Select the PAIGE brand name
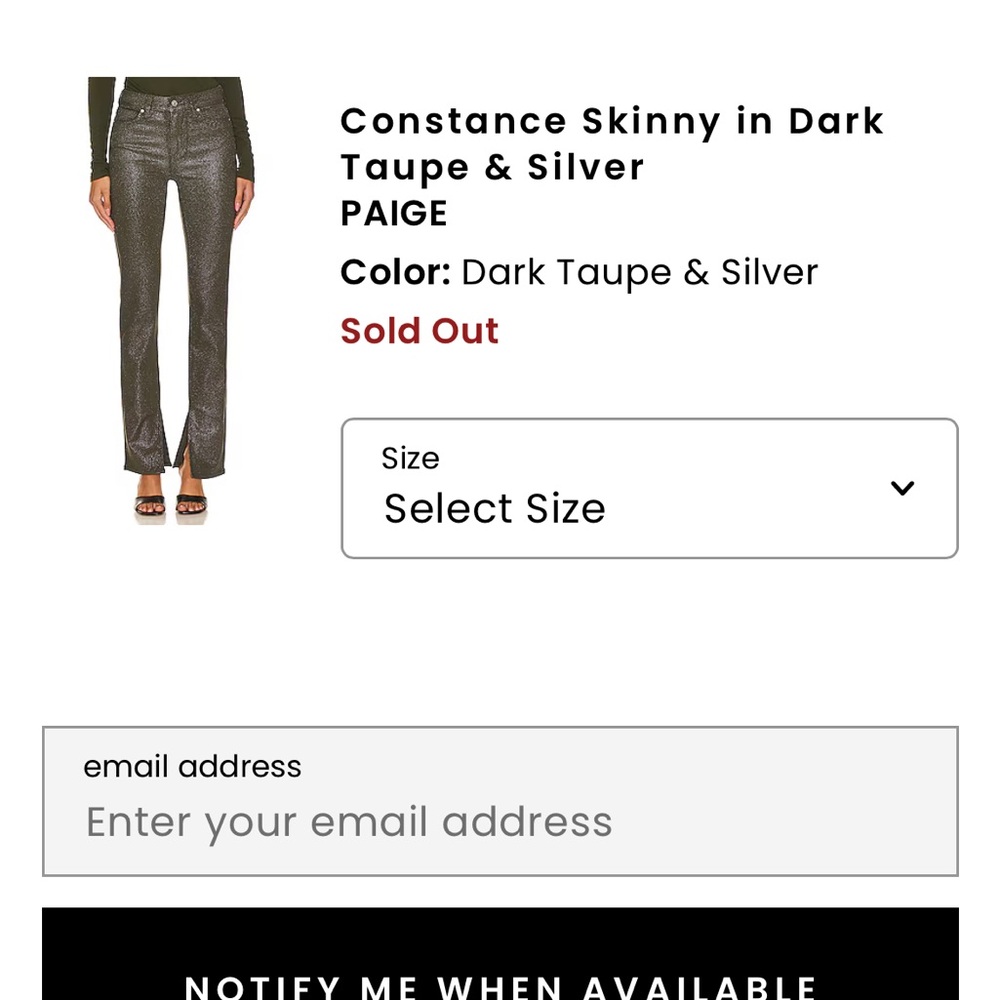This screenshot has width=1000, height=1000. tap(392, 213)
